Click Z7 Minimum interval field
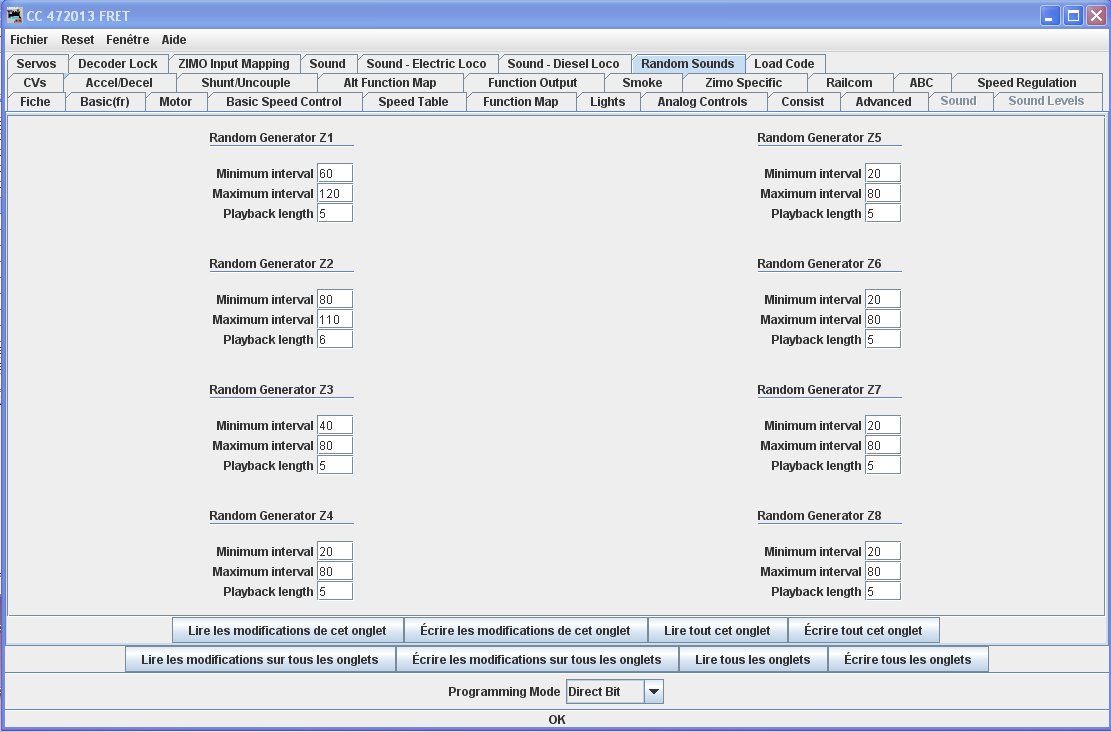1111x732 pixels. [883, 426]
